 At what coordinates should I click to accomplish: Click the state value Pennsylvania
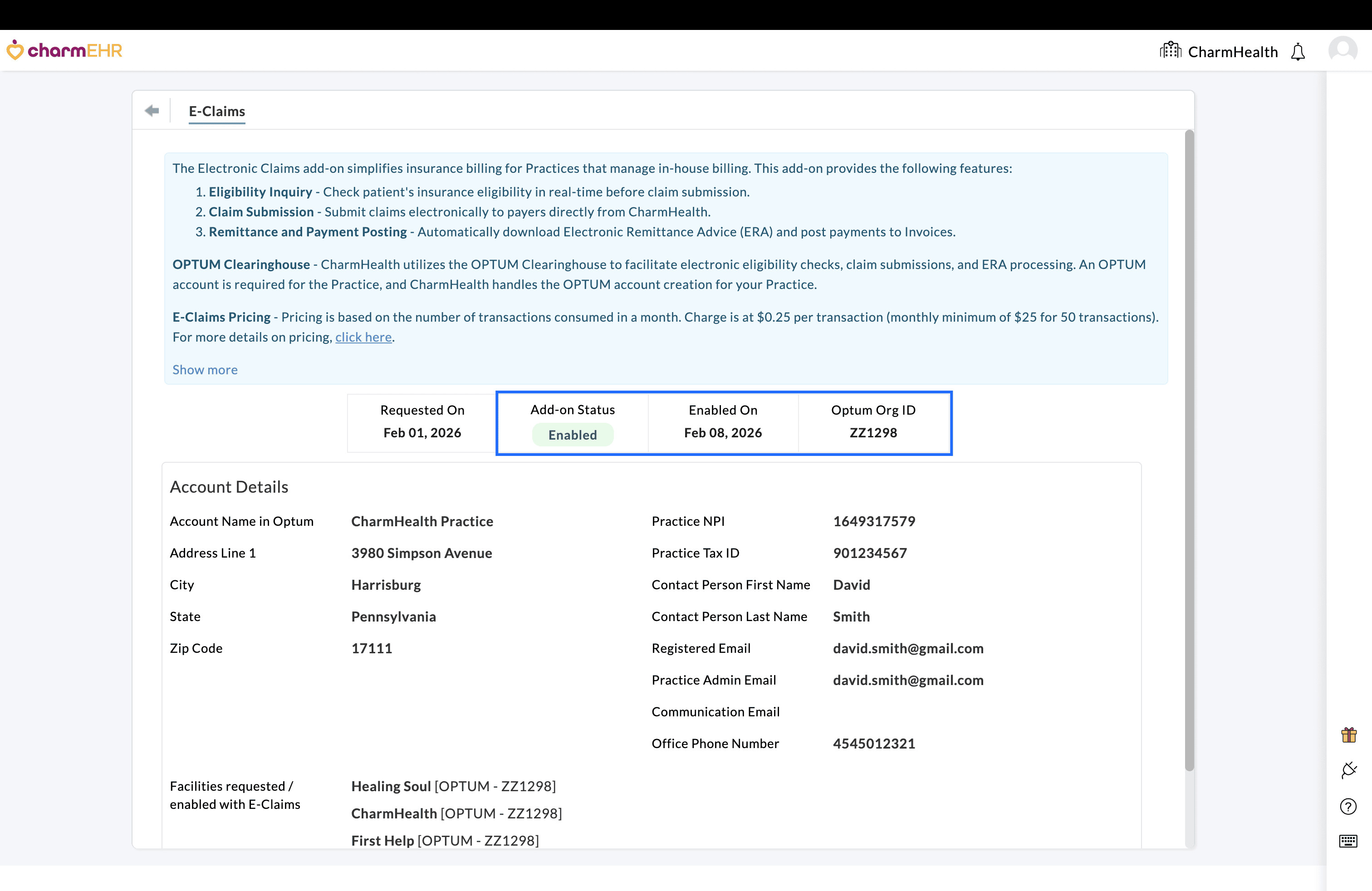(393, 617)
